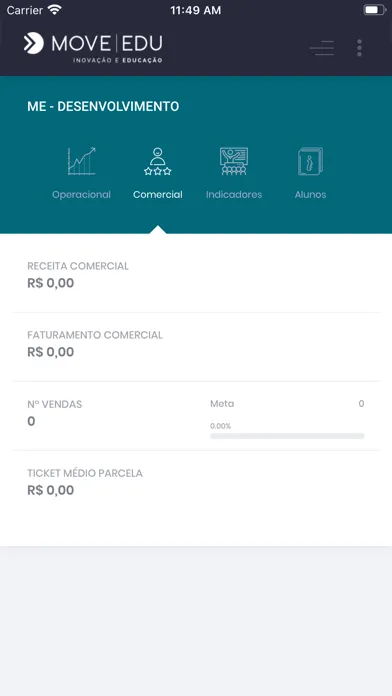Select the Comercial tab label
392x696 pixels.
click(x=158, y=194)
